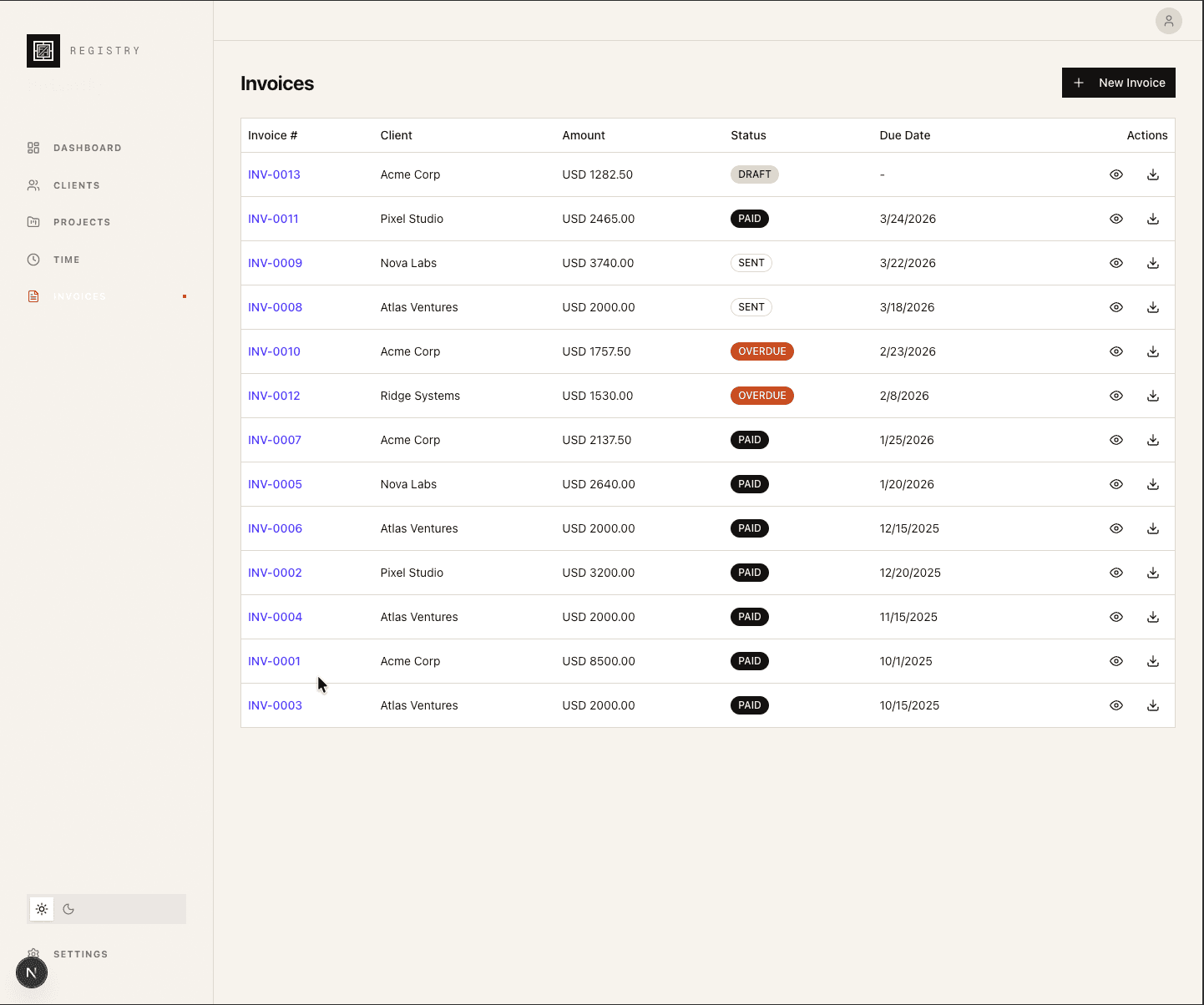Click the Time tracking clock icon
This screenshot has width=1204, height=1005.
(33, 259)
